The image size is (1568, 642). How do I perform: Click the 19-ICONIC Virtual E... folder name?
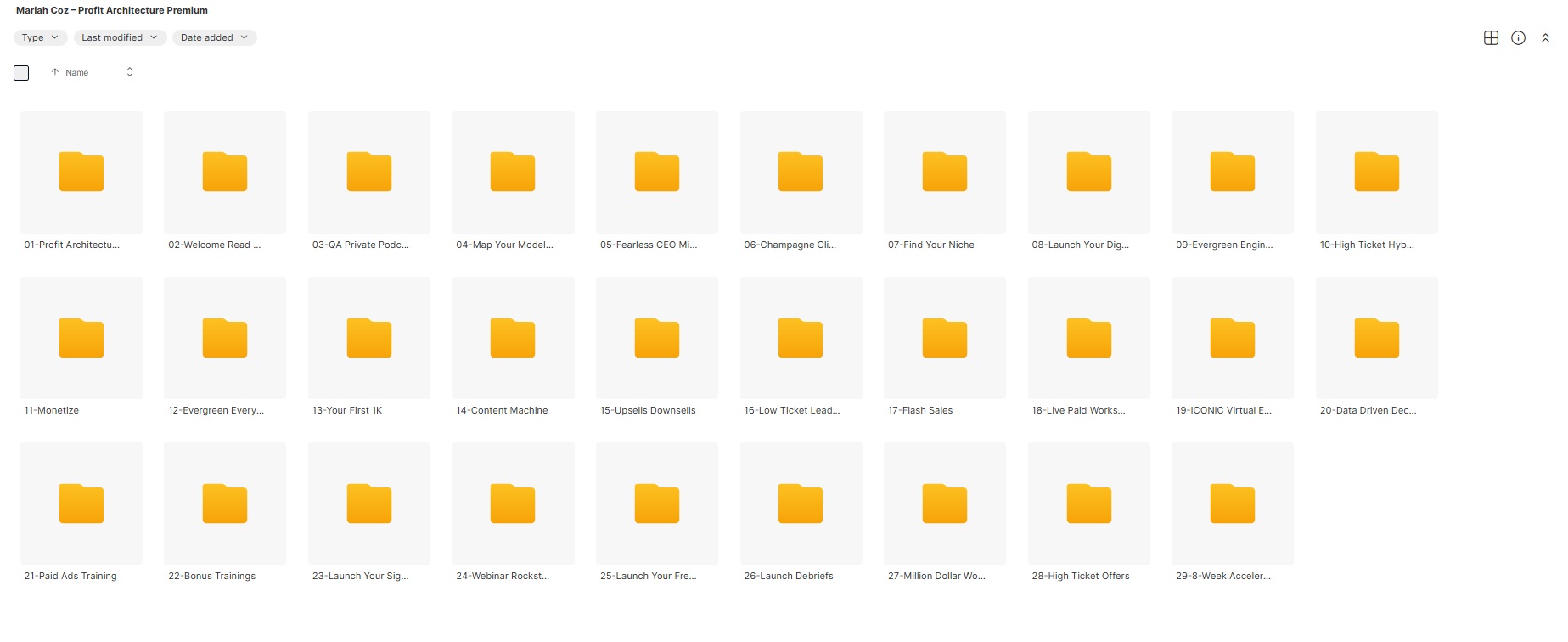[x=1223, y=410]
